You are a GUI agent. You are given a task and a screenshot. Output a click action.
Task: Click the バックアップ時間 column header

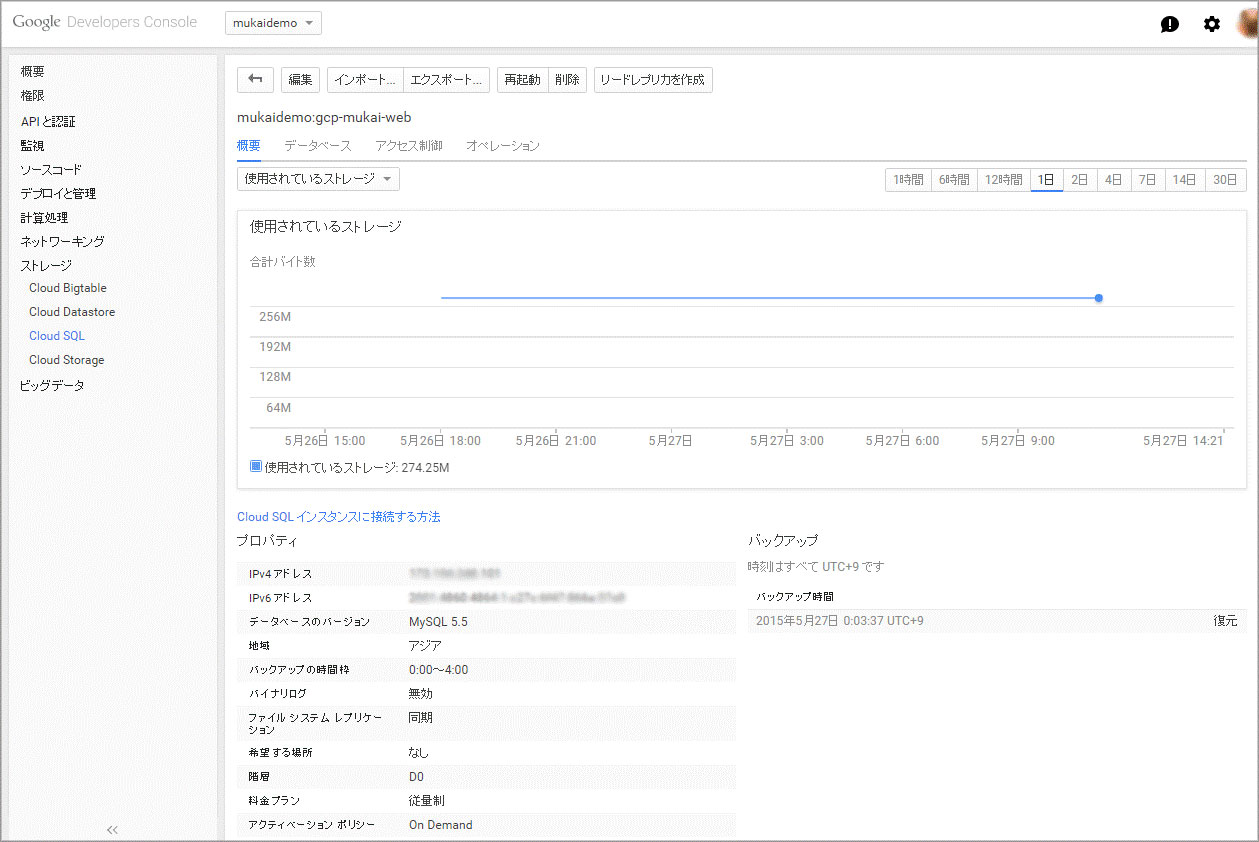point(795,597)
